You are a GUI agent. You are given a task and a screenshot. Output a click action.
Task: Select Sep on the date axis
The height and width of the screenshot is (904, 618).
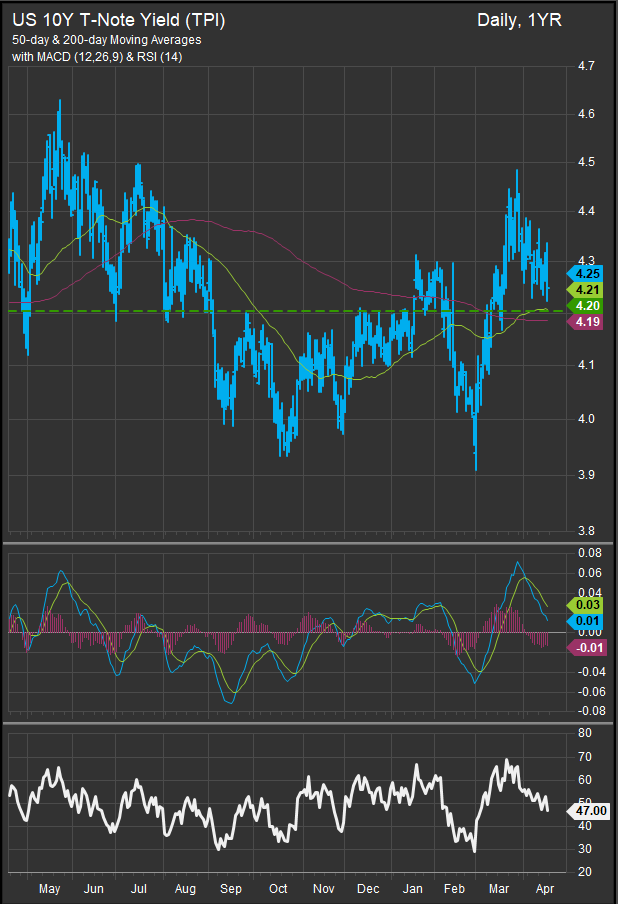tap(231, 887)
